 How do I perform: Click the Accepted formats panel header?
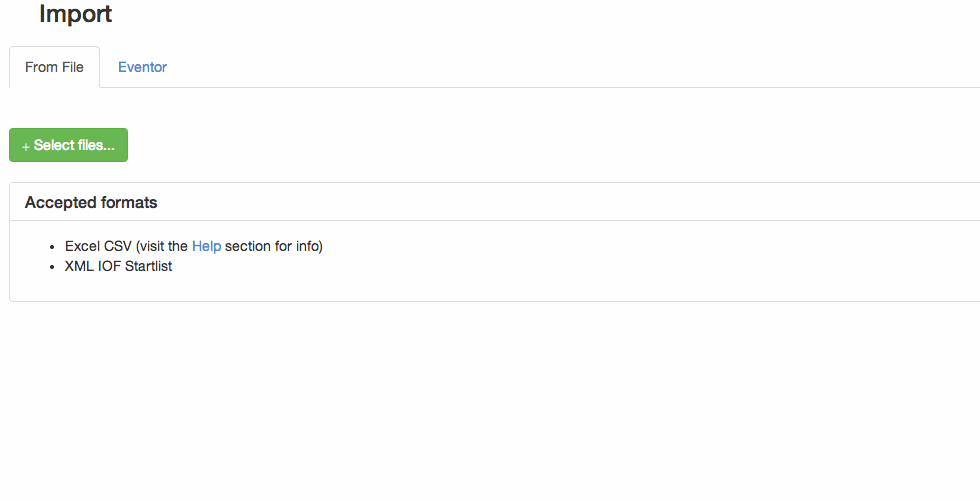click(494, 202)
